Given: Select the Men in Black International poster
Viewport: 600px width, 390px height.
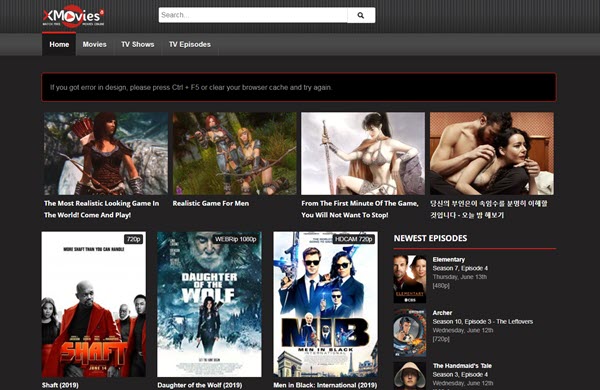Looking at the screenshot, I should click(325, 304).
